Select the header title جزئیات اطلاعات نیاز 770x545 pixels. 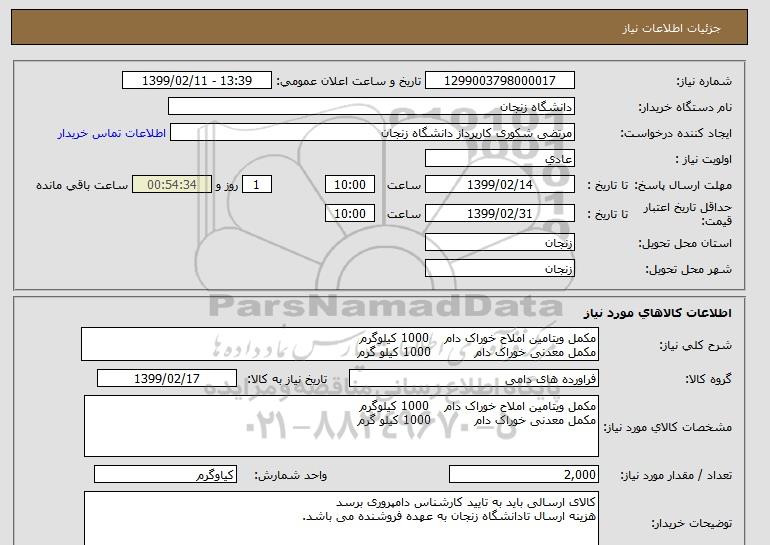pos(671,28)
